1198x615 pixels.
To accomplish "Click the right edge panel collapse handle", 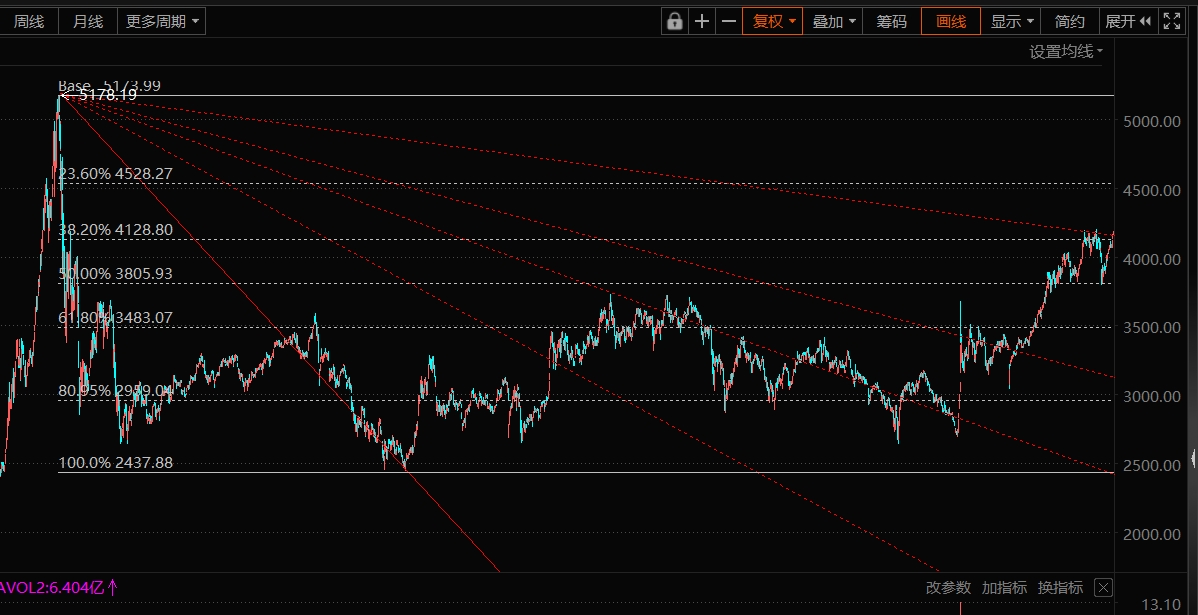I will (x=1193, y=460).
